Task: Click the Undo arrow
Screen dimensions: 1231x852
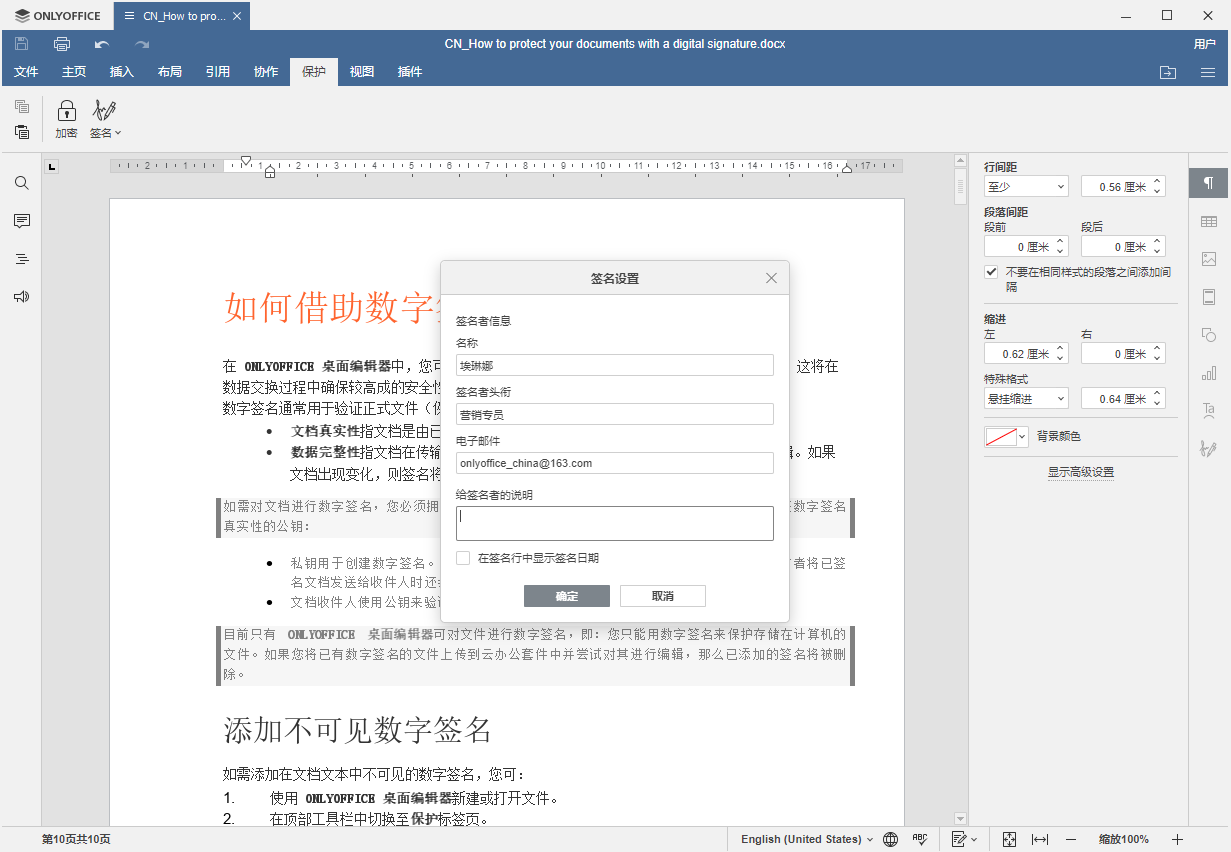Action: click(102, 44)
